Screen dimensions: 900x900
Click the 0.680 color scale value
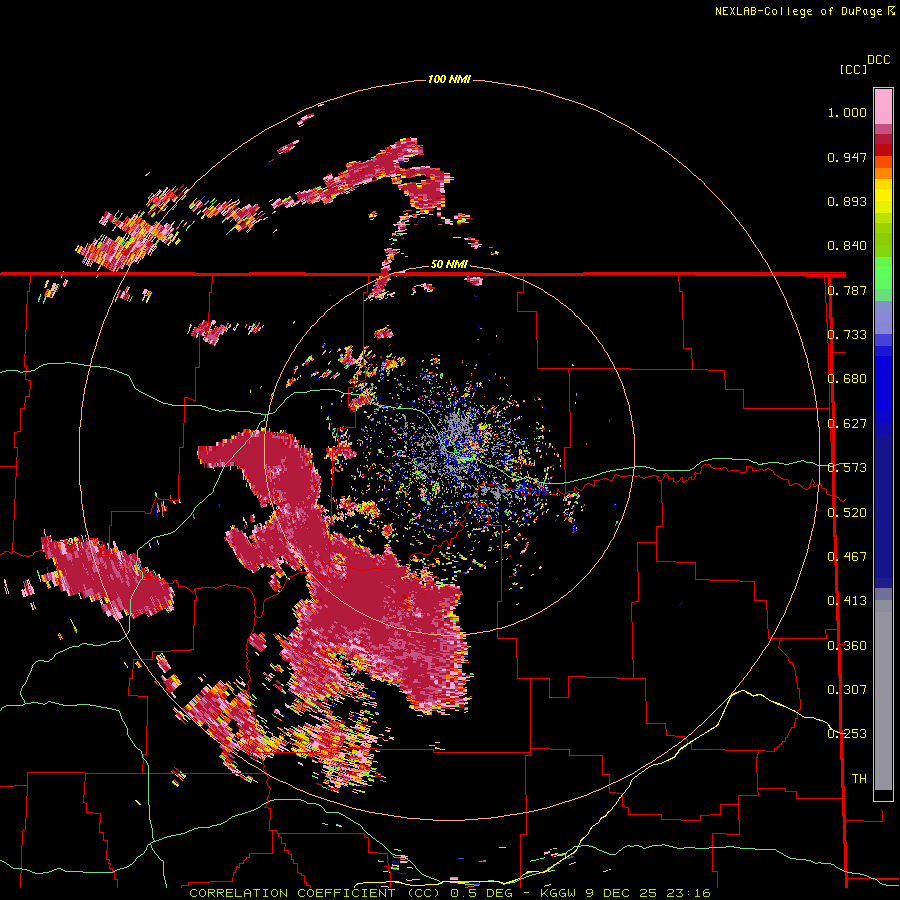[847, 379]
